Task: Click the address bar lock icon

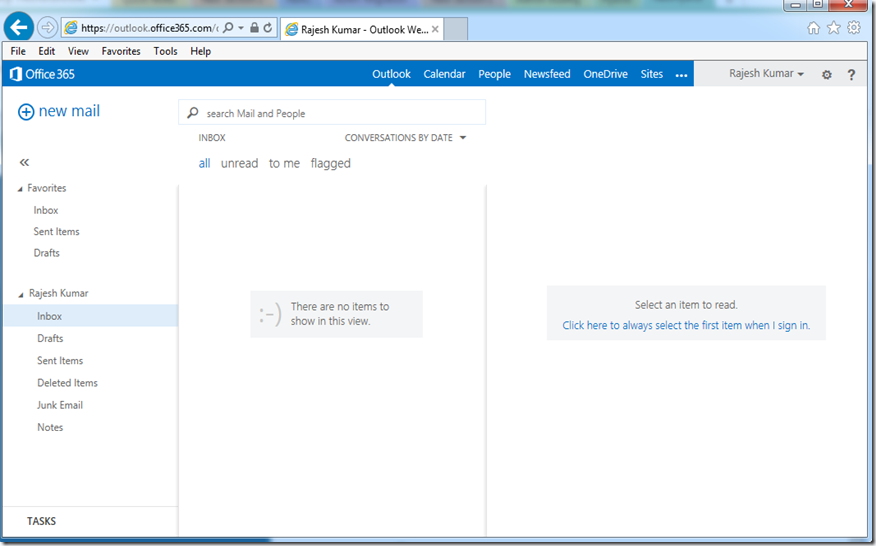Action: point(254,27)
